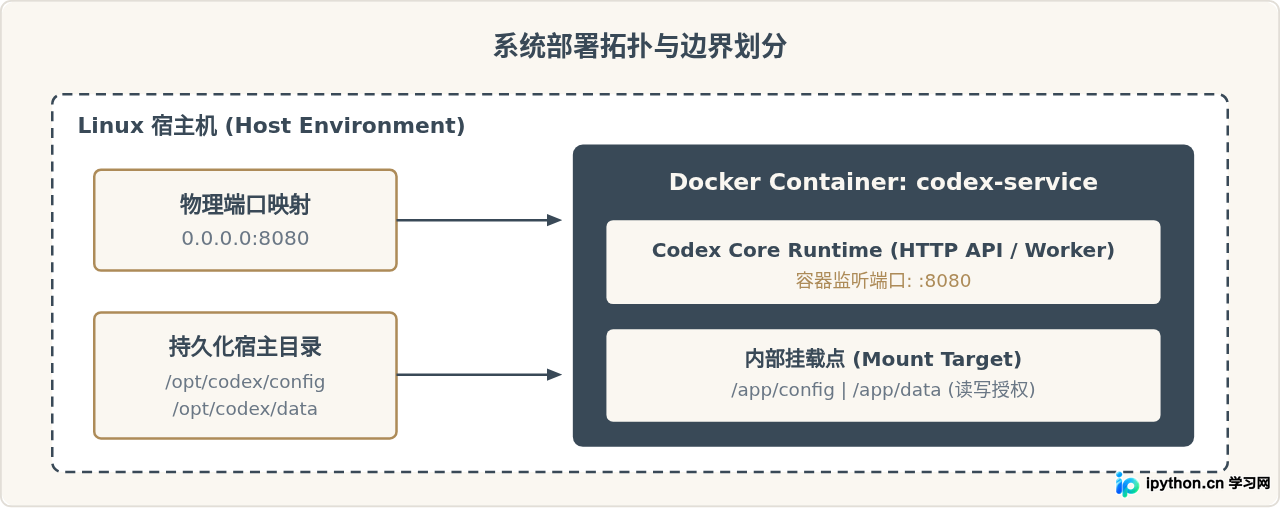Click the Docker Container: codex-service heading
The height and width of the screenshot is (508, 1280).
883,182
